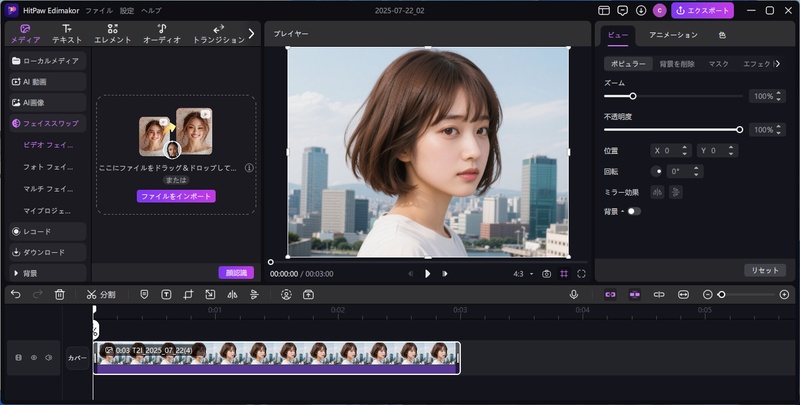Start voice recording with the microphone icon
The height and width of the screenshot is (405, 800).
click(574, 294)
